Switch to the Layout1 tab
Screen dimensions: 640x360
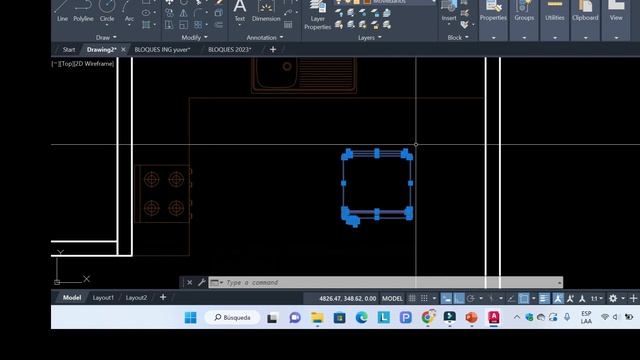[x=103, y=298]
